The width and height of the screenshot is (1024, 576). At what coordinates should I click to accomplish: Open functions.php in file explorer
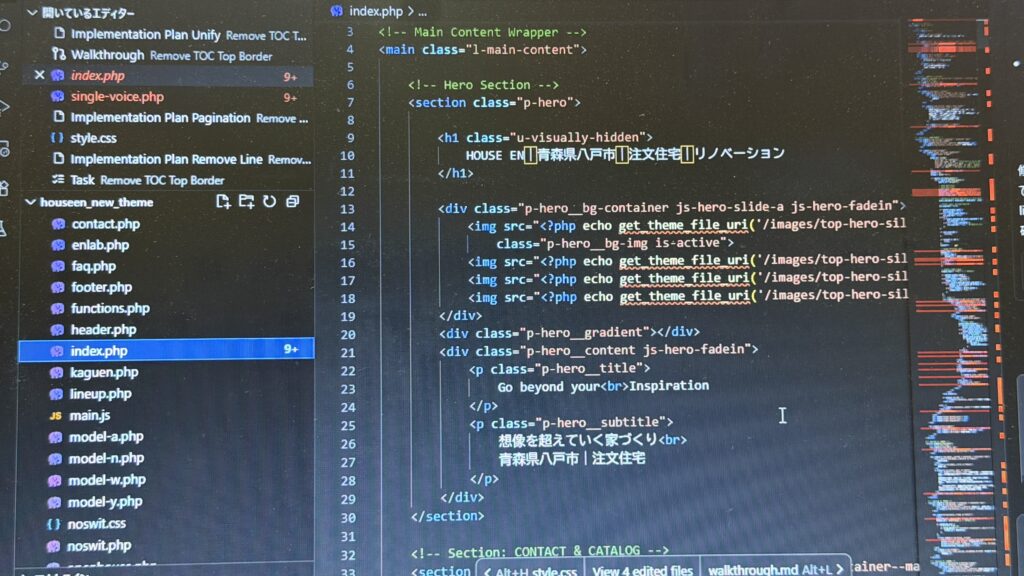(109, 309)
